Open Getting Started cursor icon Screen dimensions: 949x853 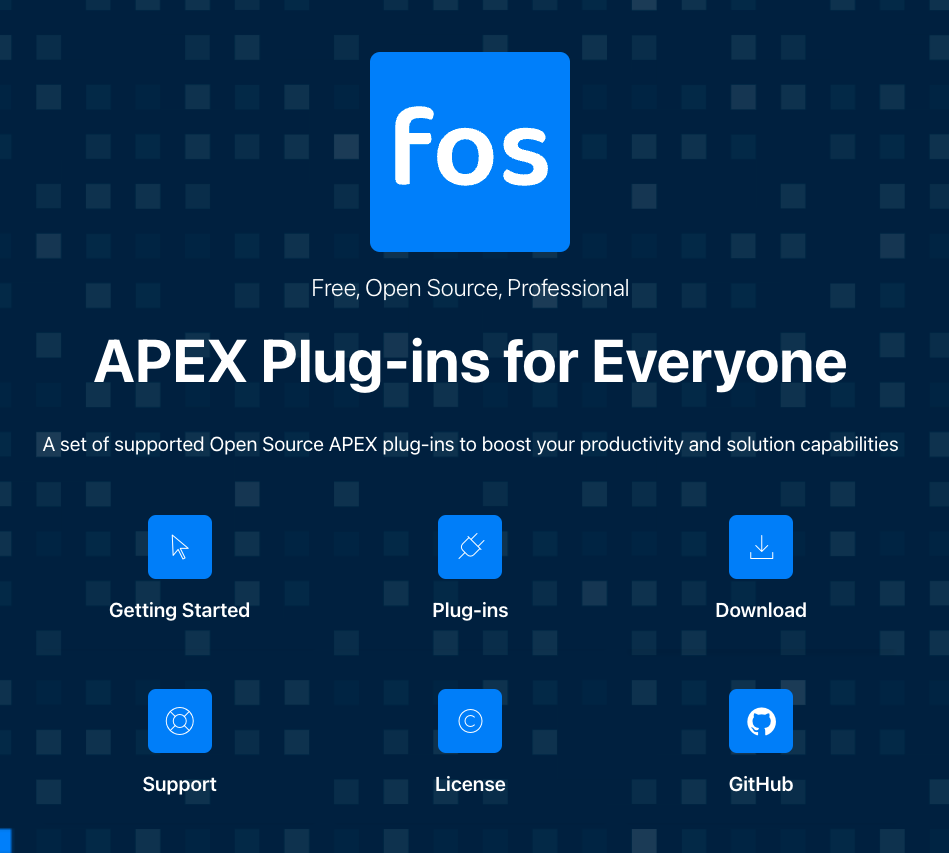click(180, 547)
